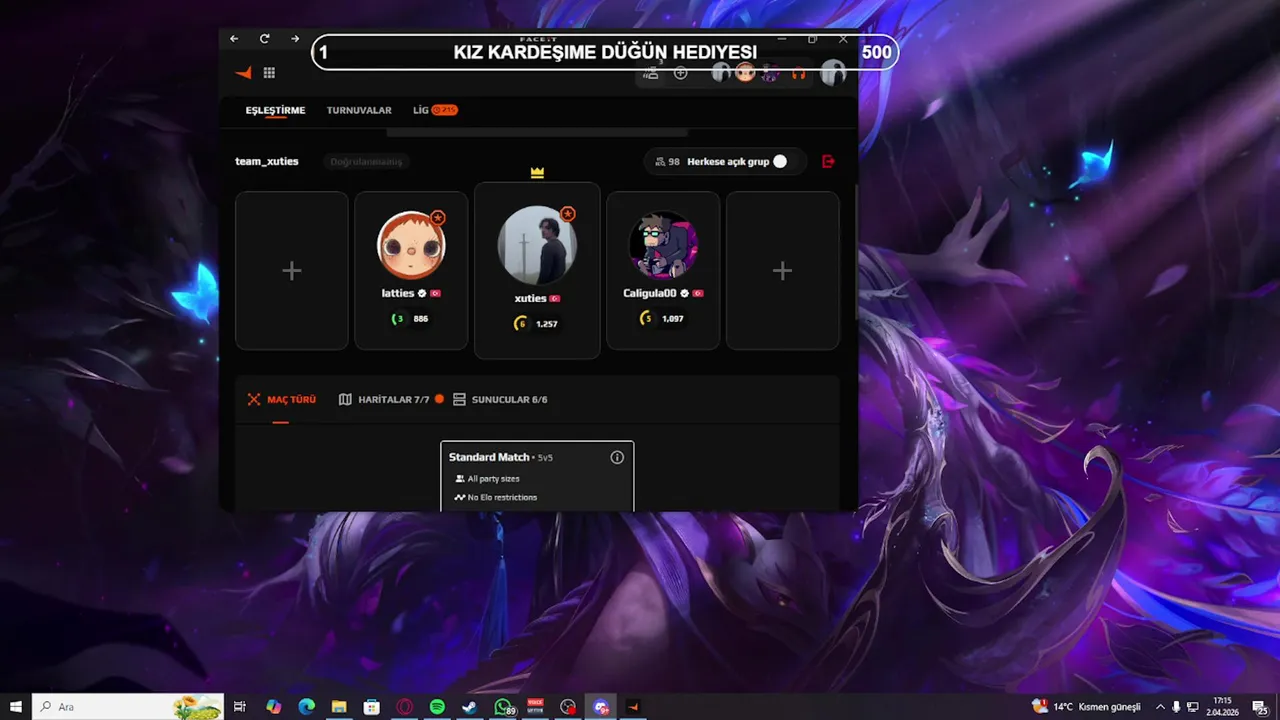Image resolution: width=1280 pixels, height=720 pixels.
Task: Open Microsoft Edge from the taskbar
Action: pos(307,707)
